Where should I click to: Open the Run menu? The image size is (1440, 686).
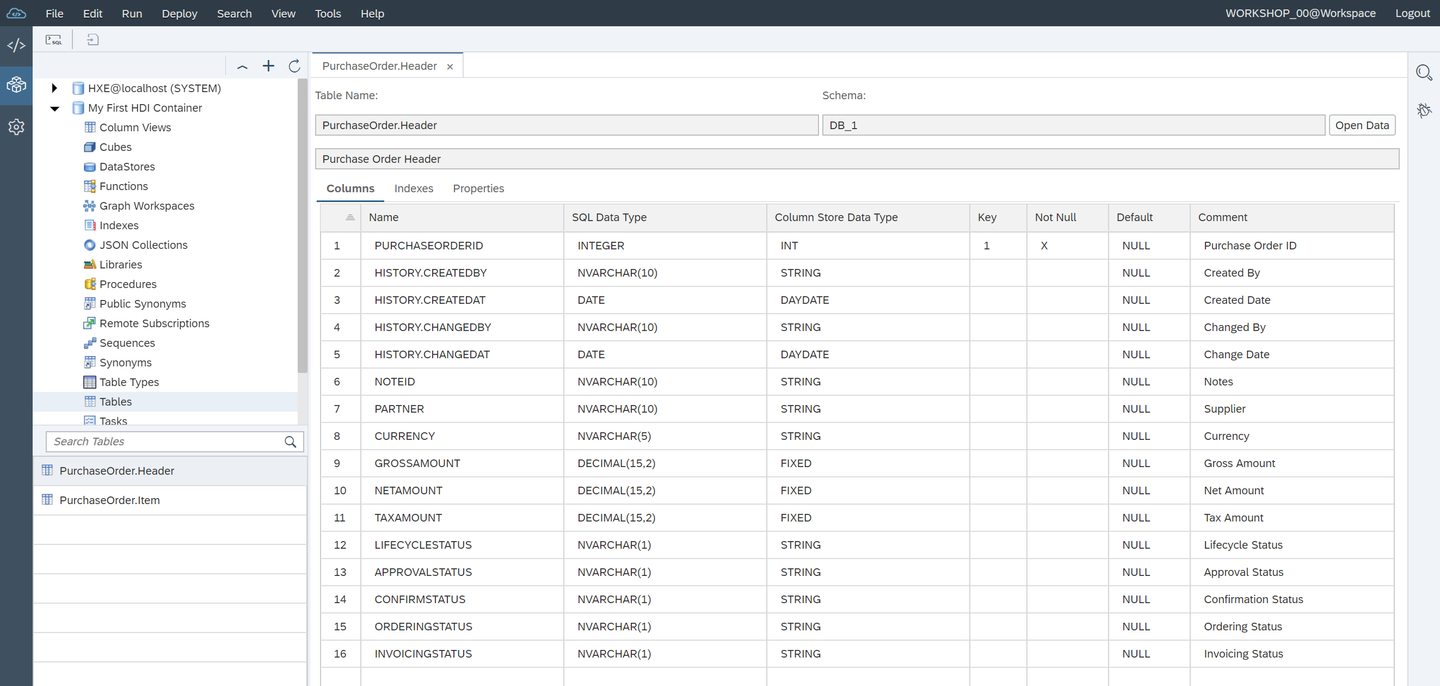tap(132, 13)
